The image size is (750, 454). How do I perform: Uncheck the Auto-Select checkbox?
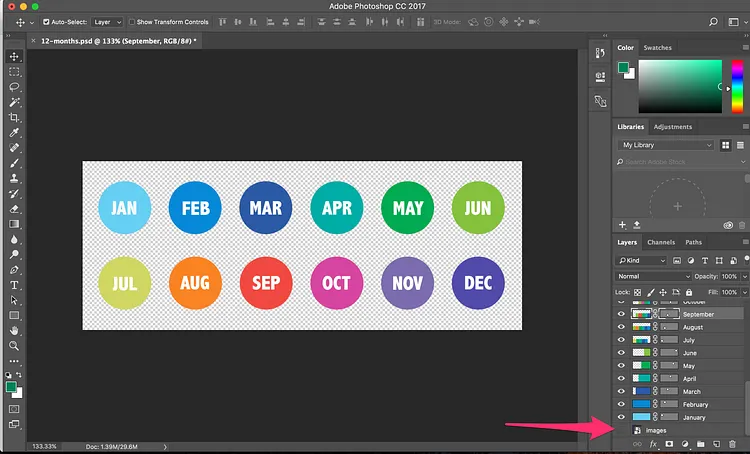point(46,22)
